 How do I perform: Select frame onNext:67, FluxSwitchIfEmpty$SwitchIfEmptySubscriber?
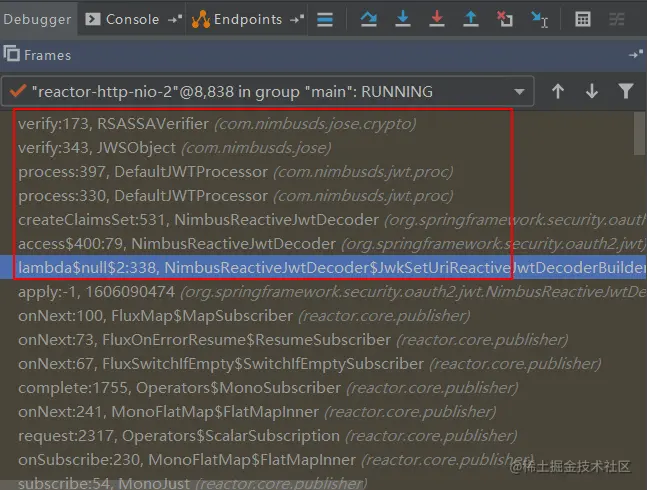click(x=324, y=363)
